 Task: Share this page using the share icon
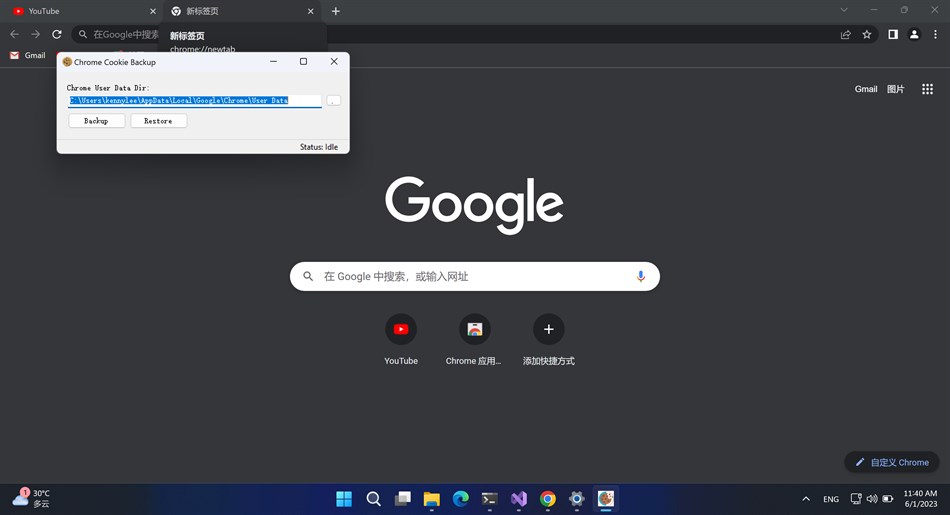coord(845,35)
